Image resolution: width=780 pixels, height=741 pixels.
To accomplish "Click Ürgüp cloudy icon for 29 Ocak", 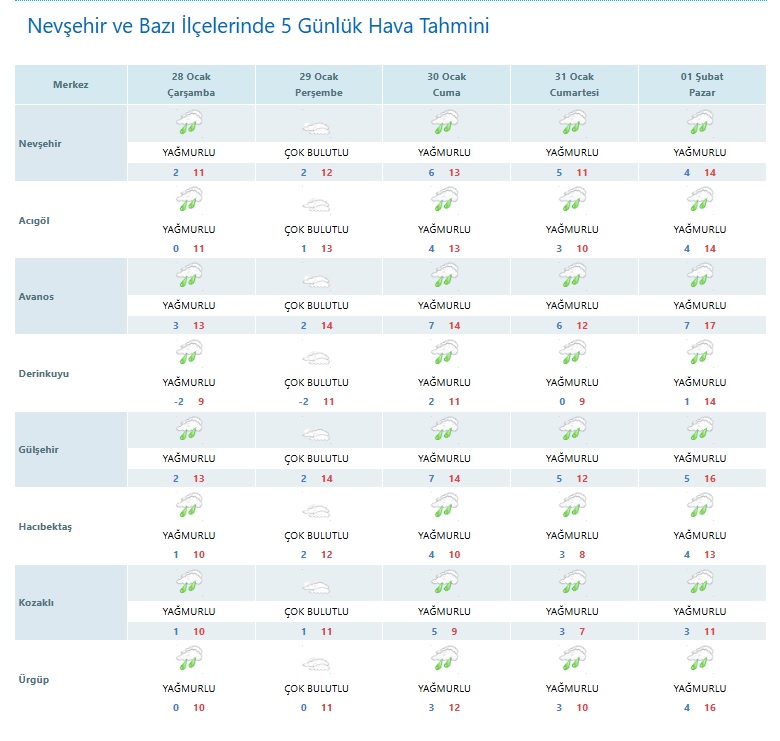I will 317,664.
